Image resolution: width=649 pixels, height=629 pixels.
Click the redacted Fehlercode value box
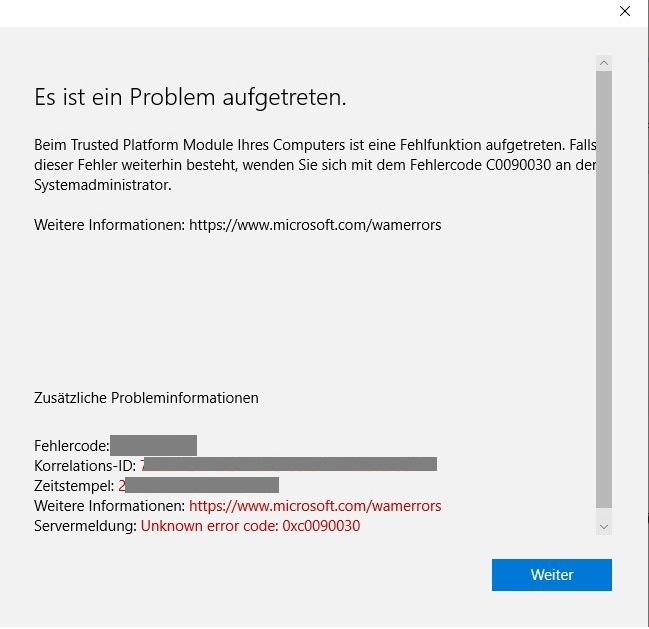click(x=153, y=445)
